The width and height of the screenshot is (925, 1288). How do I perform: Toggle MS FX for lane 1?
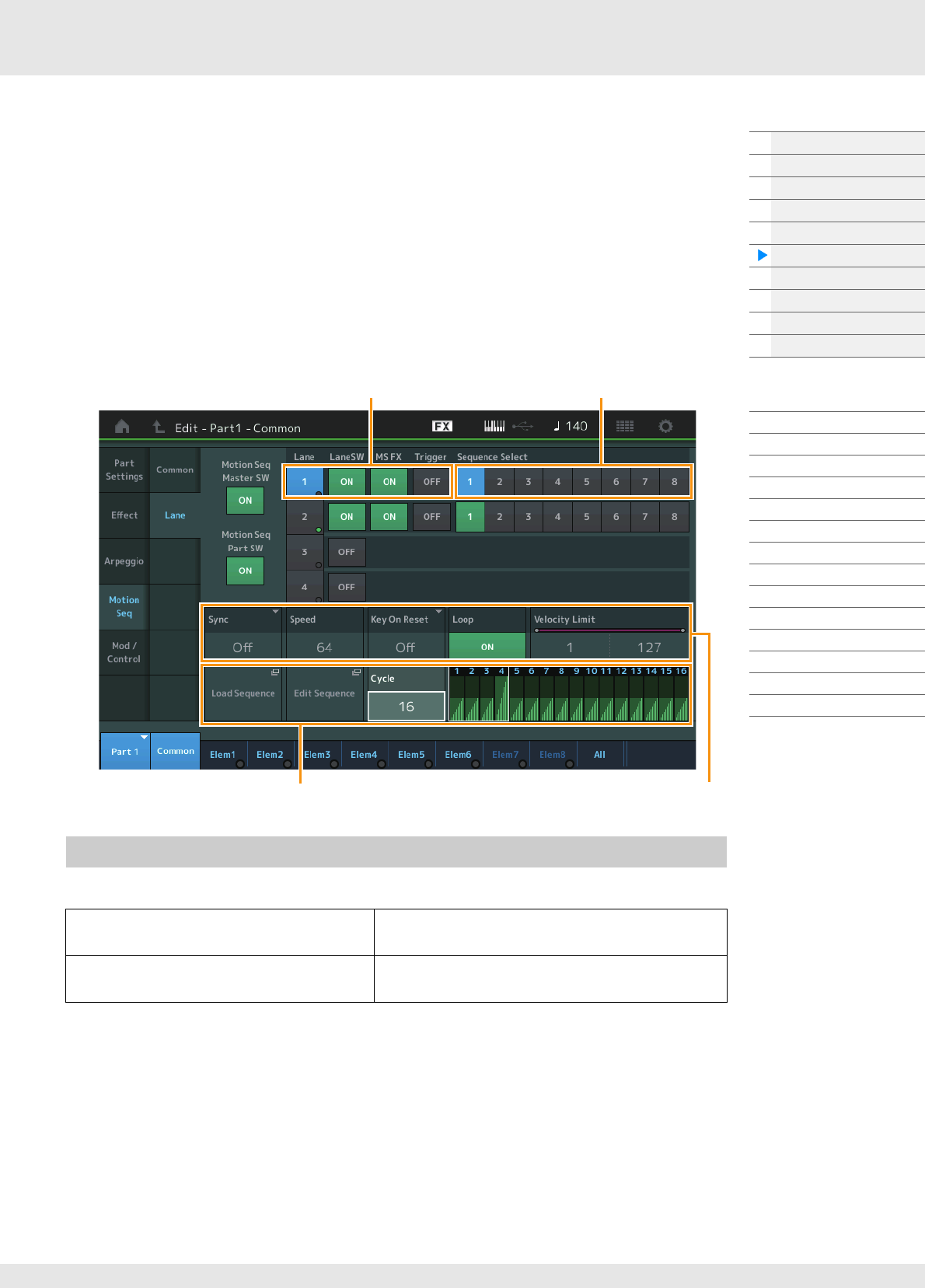click(389, 482)
